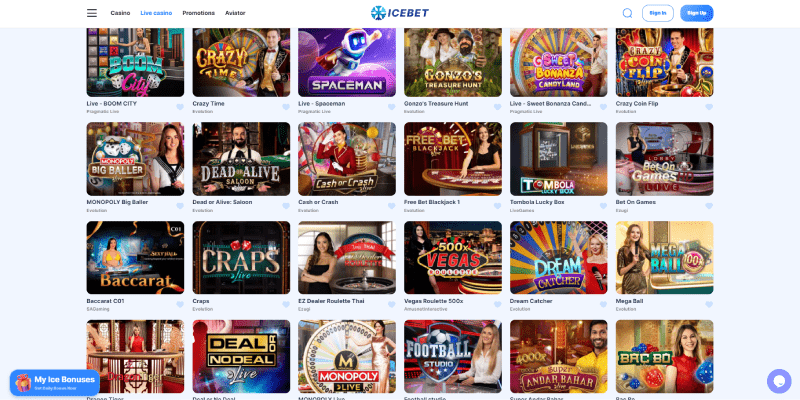800x400 pixels.
Task: Click the Sign Up button
Action: pos(696,13)
